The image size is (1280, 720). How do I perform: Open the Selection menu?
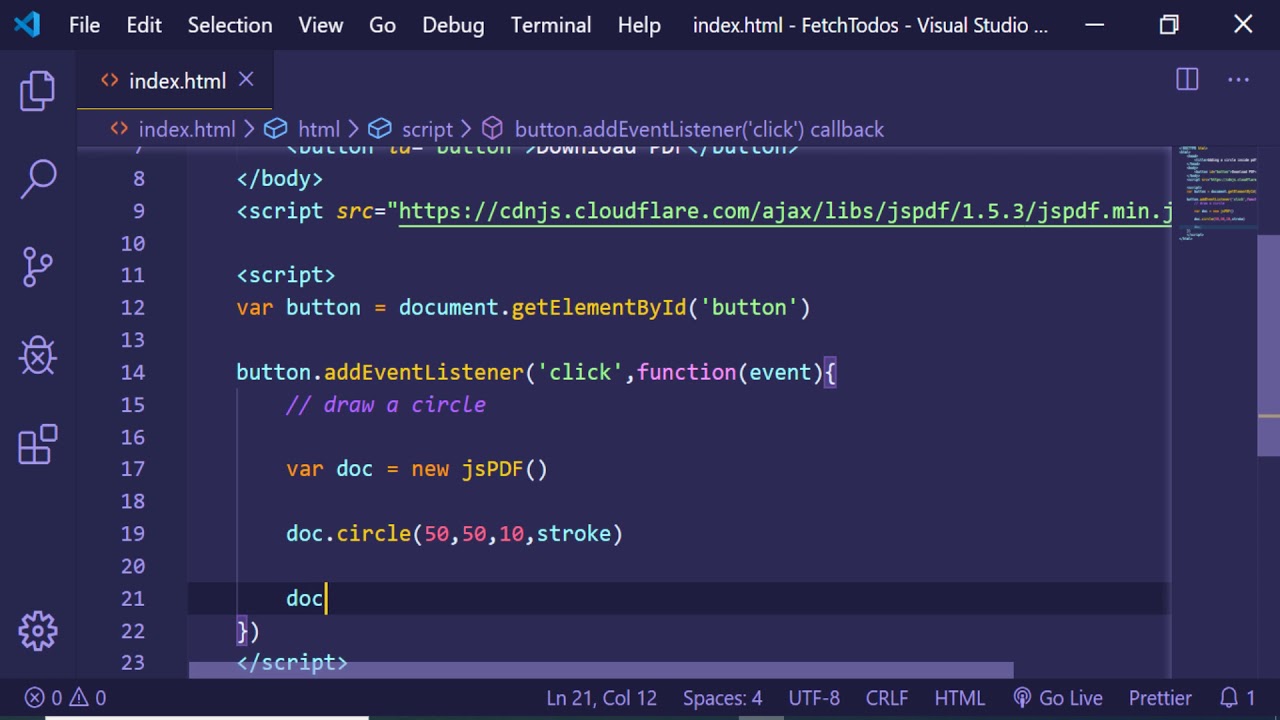pyautogui.click(x=230, y=25)
